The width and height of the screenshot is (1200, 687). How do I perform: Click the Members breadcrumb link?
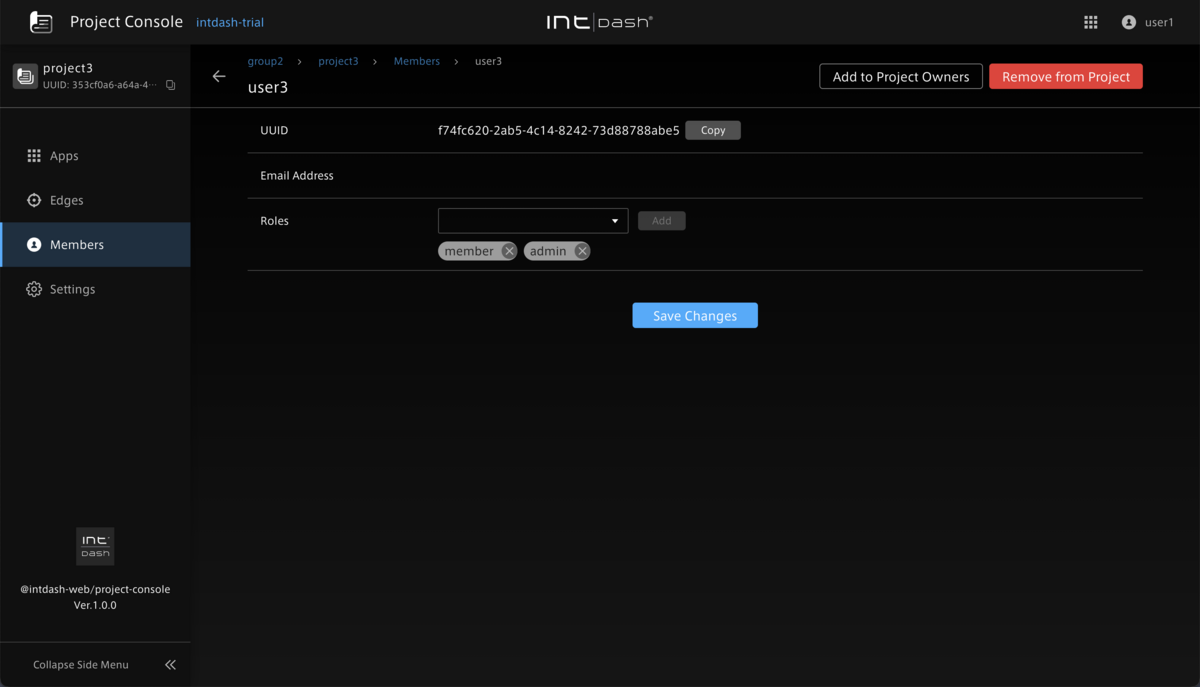click(x=416, y=61)
